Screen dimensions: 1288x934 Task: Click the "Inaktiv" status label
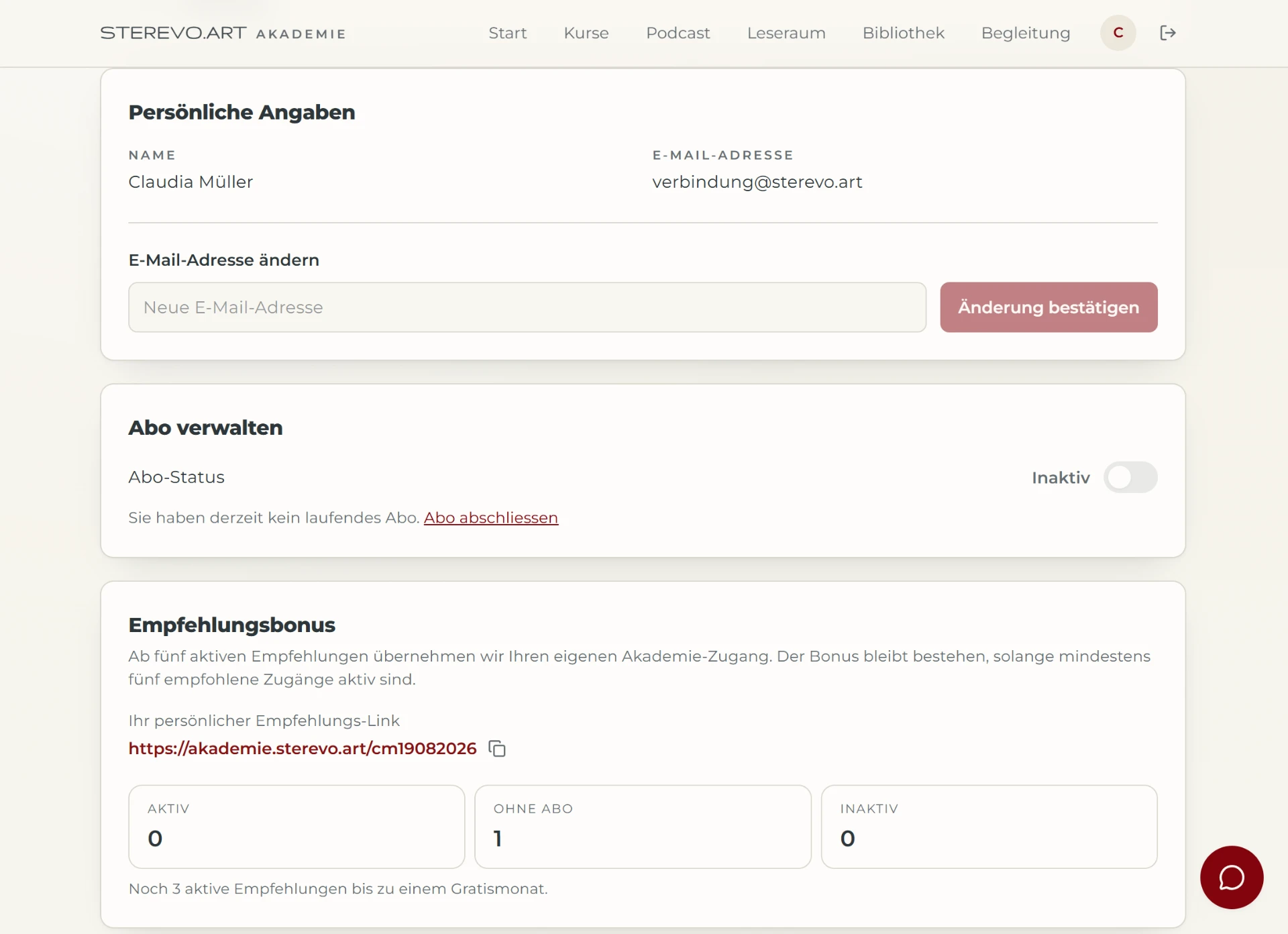click(1061, 478)
